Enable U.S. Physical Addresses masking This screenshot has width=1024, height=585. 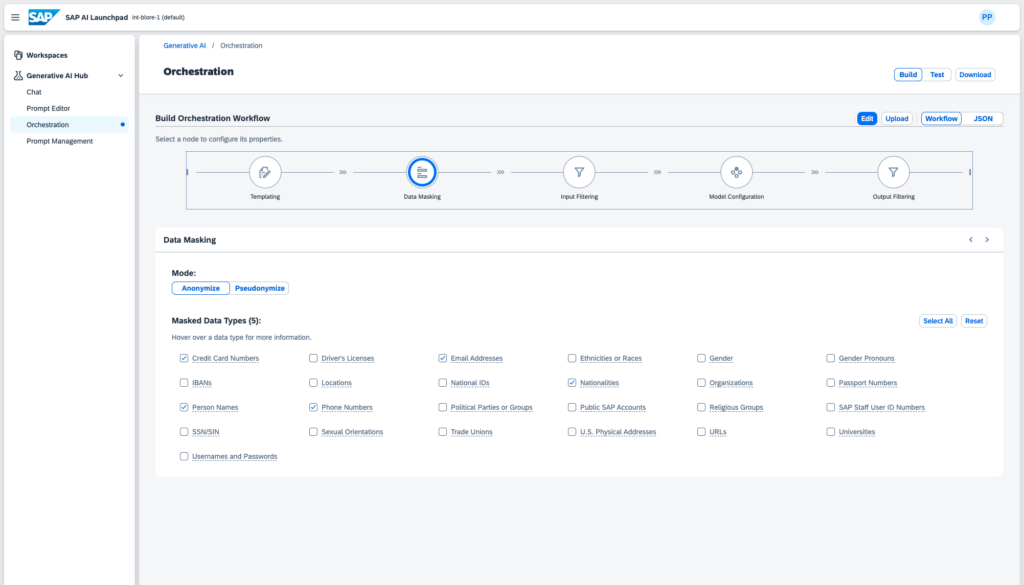click(572, 432)
